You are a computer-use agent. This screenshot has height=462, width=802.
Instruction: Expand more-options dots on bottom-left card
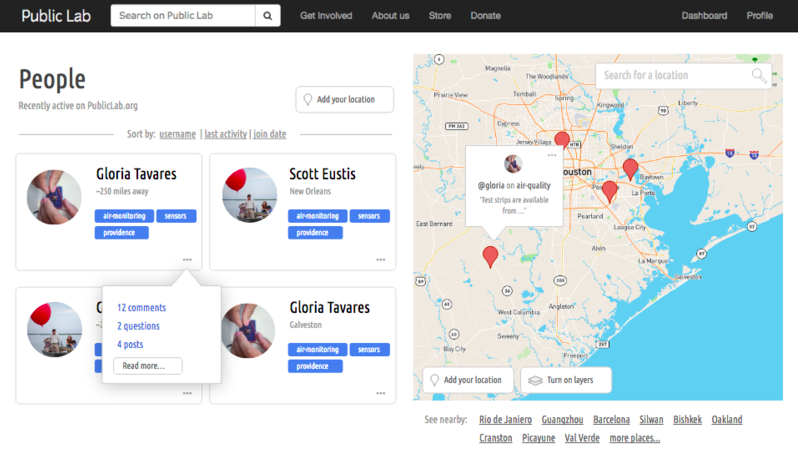pyautogui.click(x=187, y=393)
